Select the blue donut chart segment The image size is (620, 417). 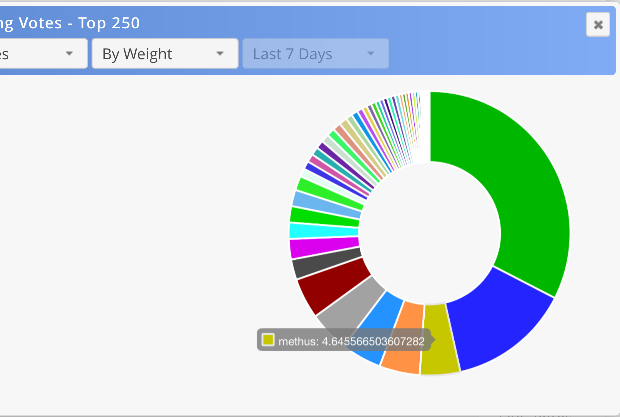click(x=500, y=322)
